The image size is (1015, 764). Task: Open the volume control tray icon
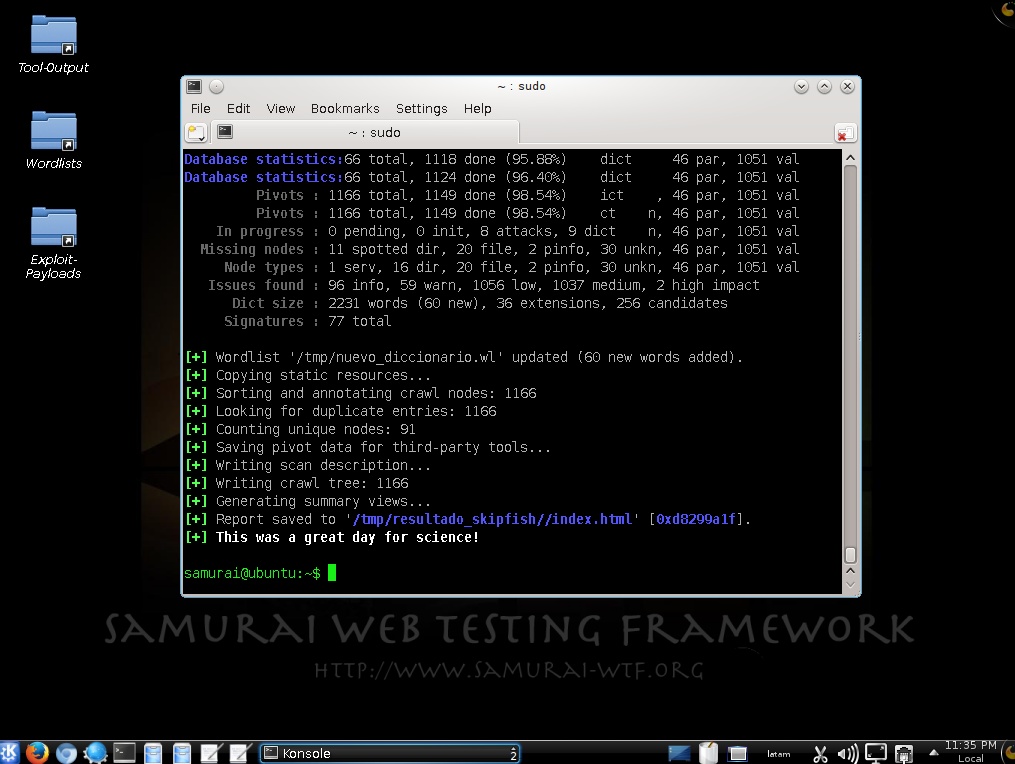[847, 754]
